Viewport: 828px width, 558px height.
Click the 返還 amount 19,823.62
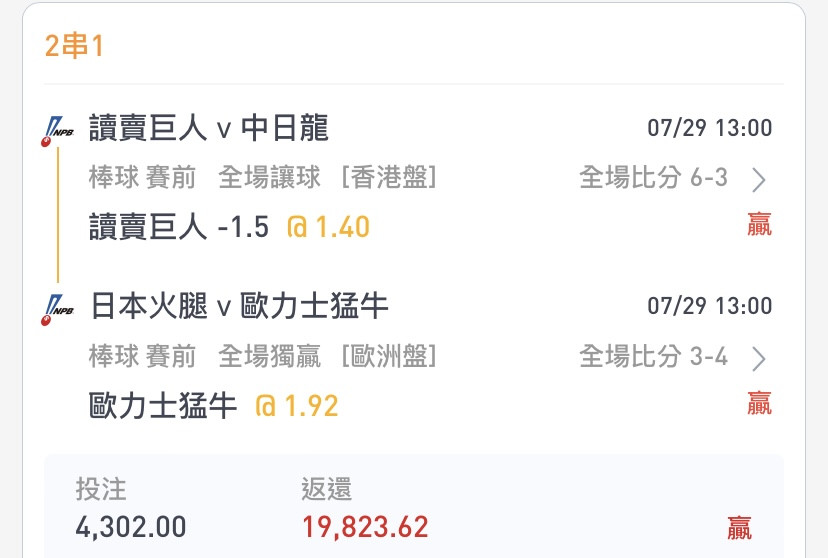pos(365,527)
